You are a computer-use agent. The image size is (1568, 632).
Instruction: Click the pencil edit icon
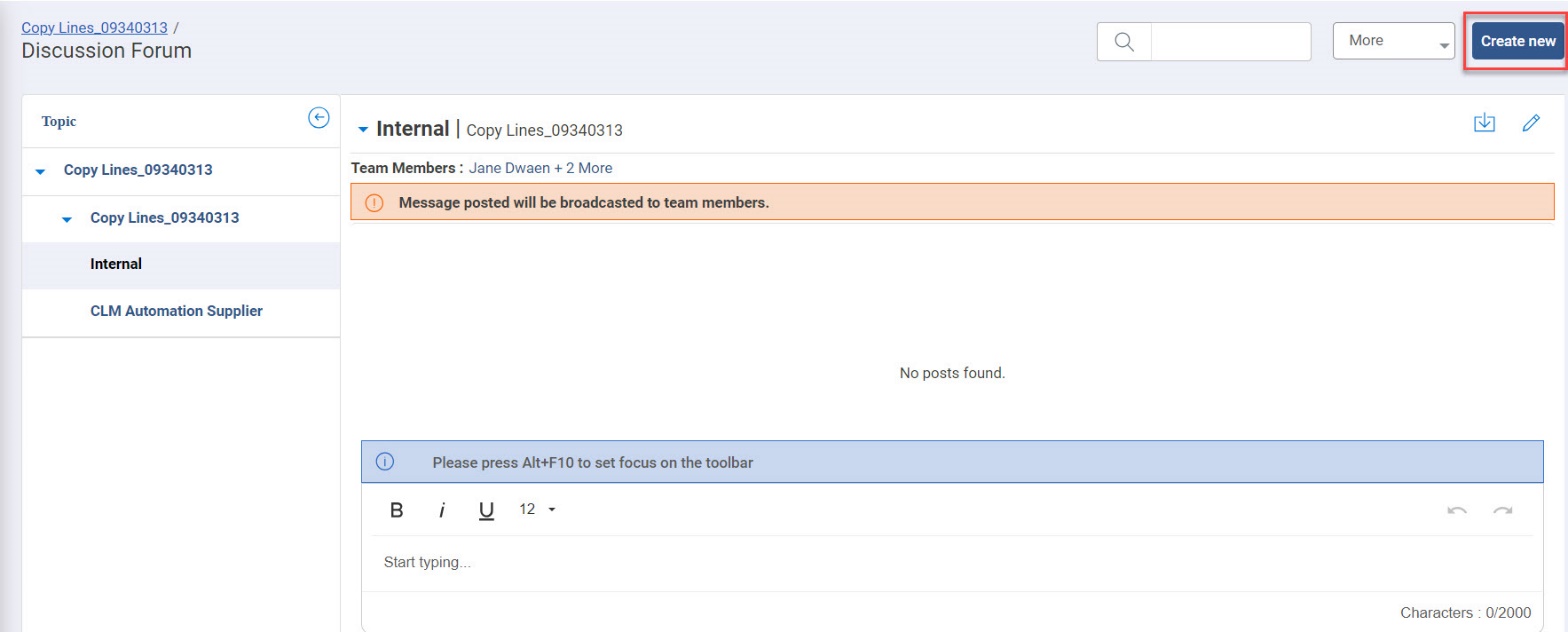1530,123
